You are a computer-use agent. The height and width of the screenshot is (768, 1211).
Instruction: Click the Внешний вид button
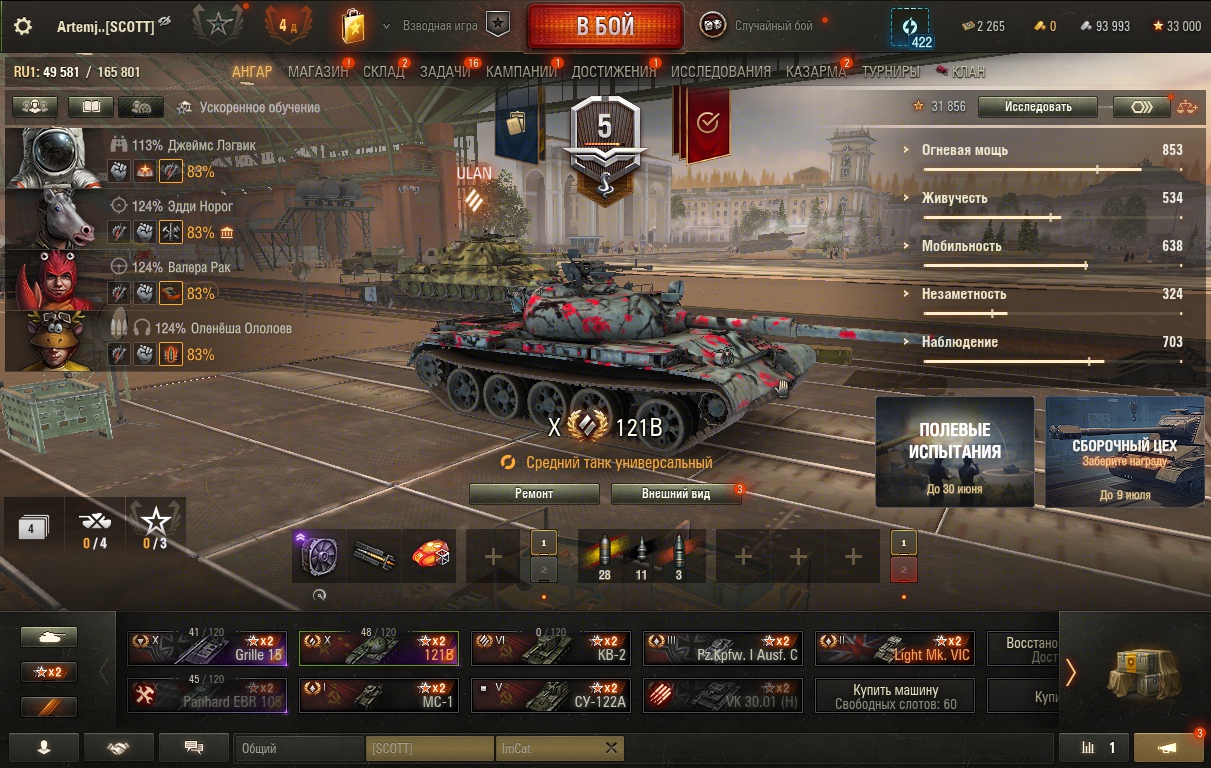[x=676, y=494]
